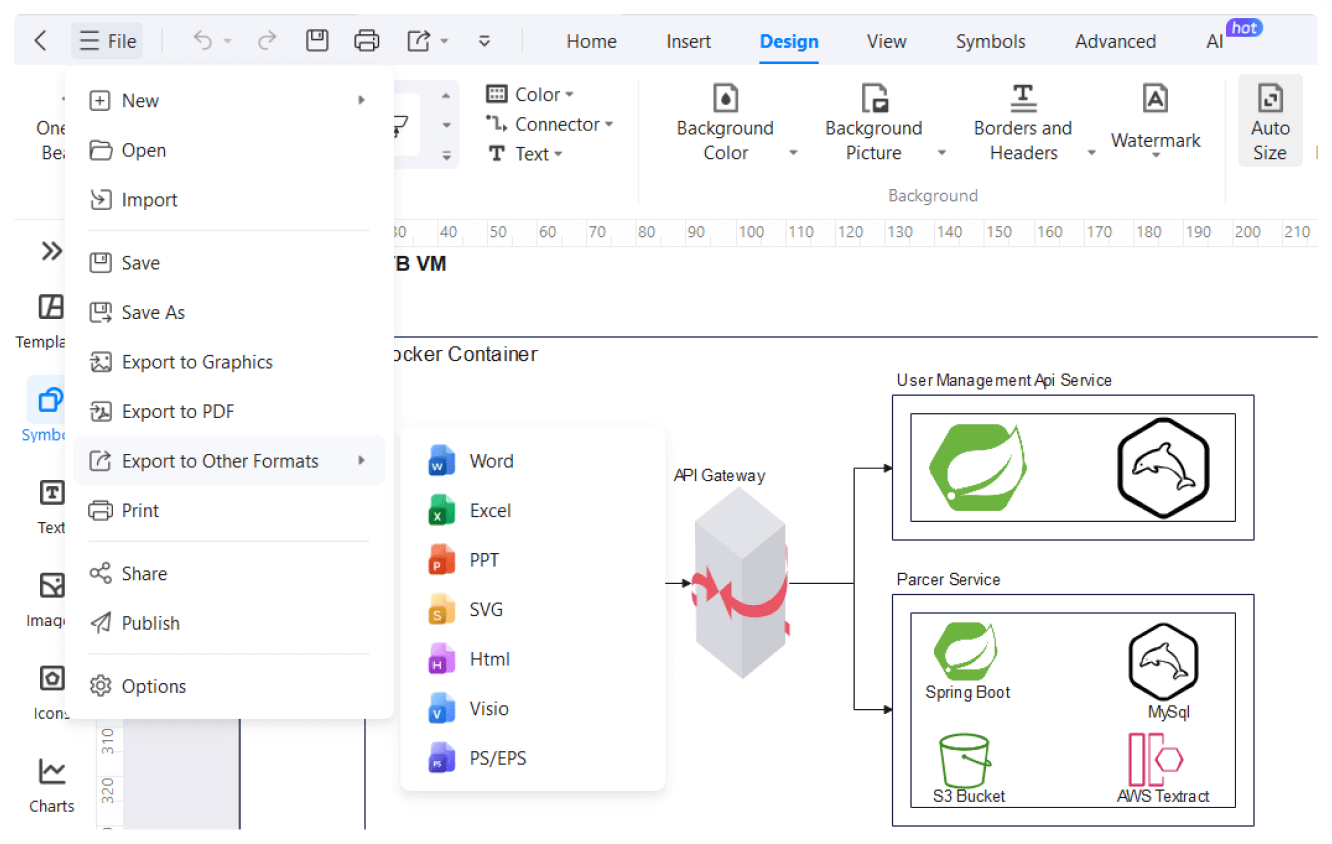Switch to the View tab
1332x844 pixels.
pos(887,41)
